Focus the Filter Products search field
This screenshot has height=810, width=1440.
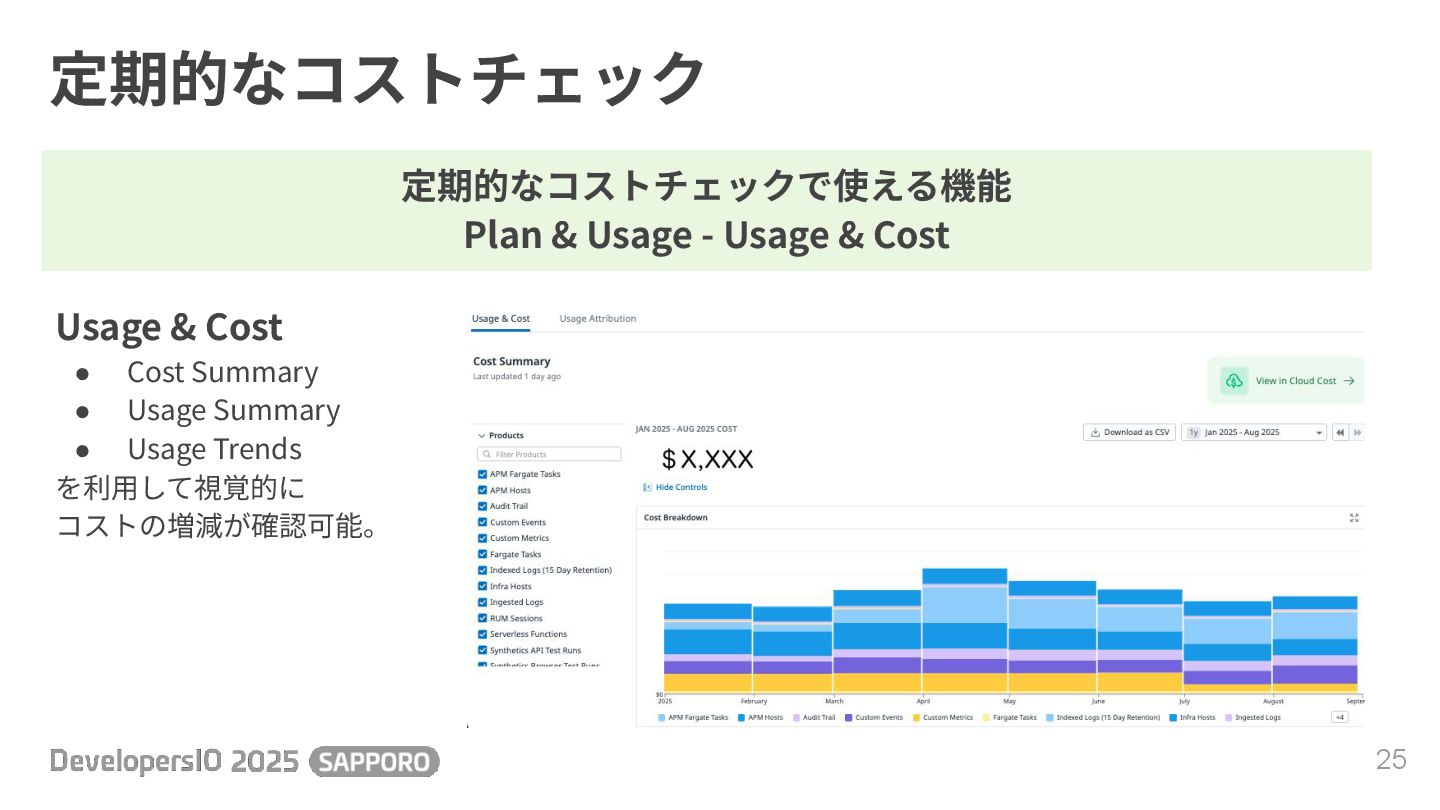[x=549, y=454]
